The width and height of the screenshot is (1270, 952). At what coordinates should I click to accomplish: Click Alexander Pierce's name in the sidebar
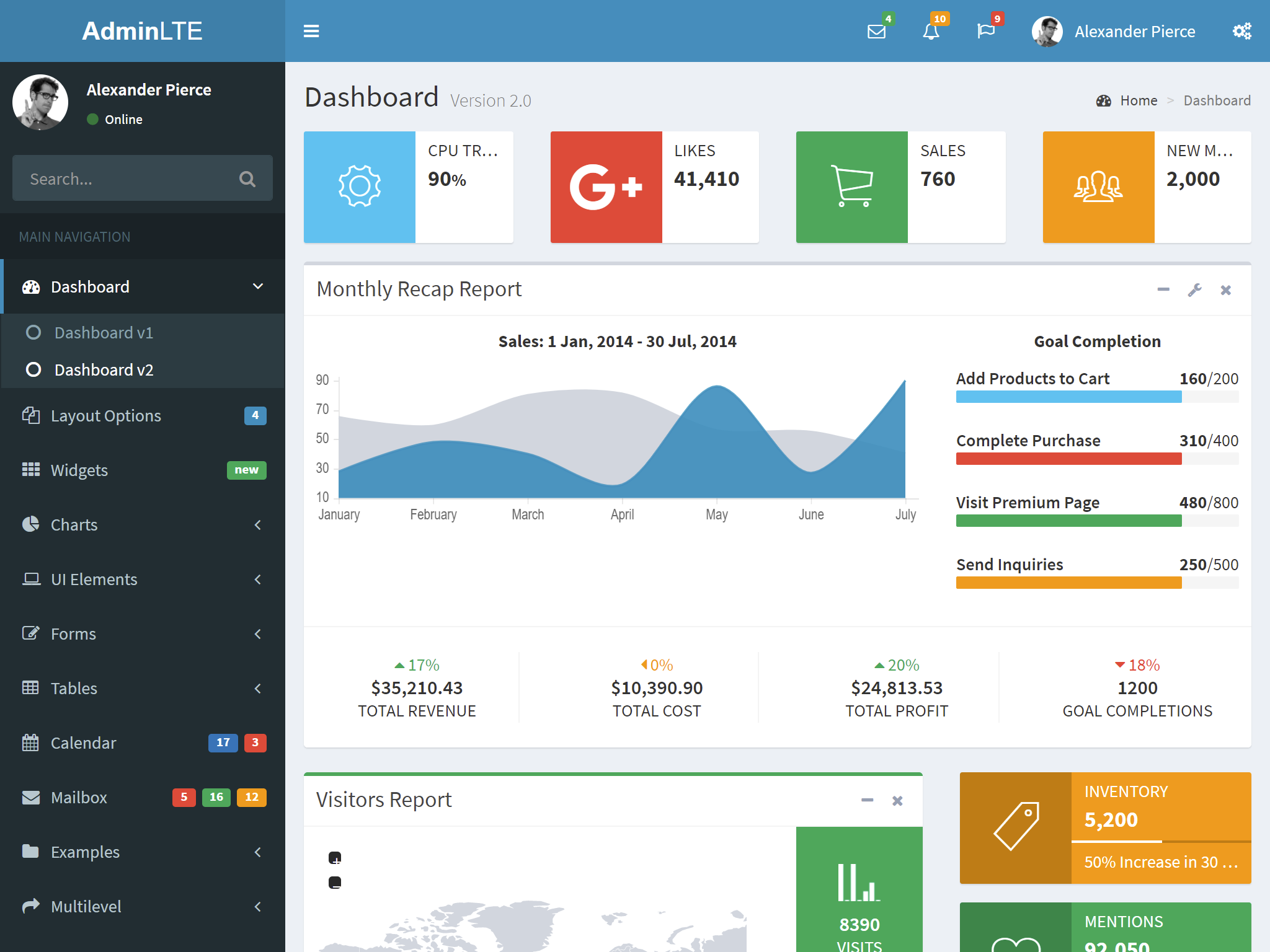click(x=149, y=90)
